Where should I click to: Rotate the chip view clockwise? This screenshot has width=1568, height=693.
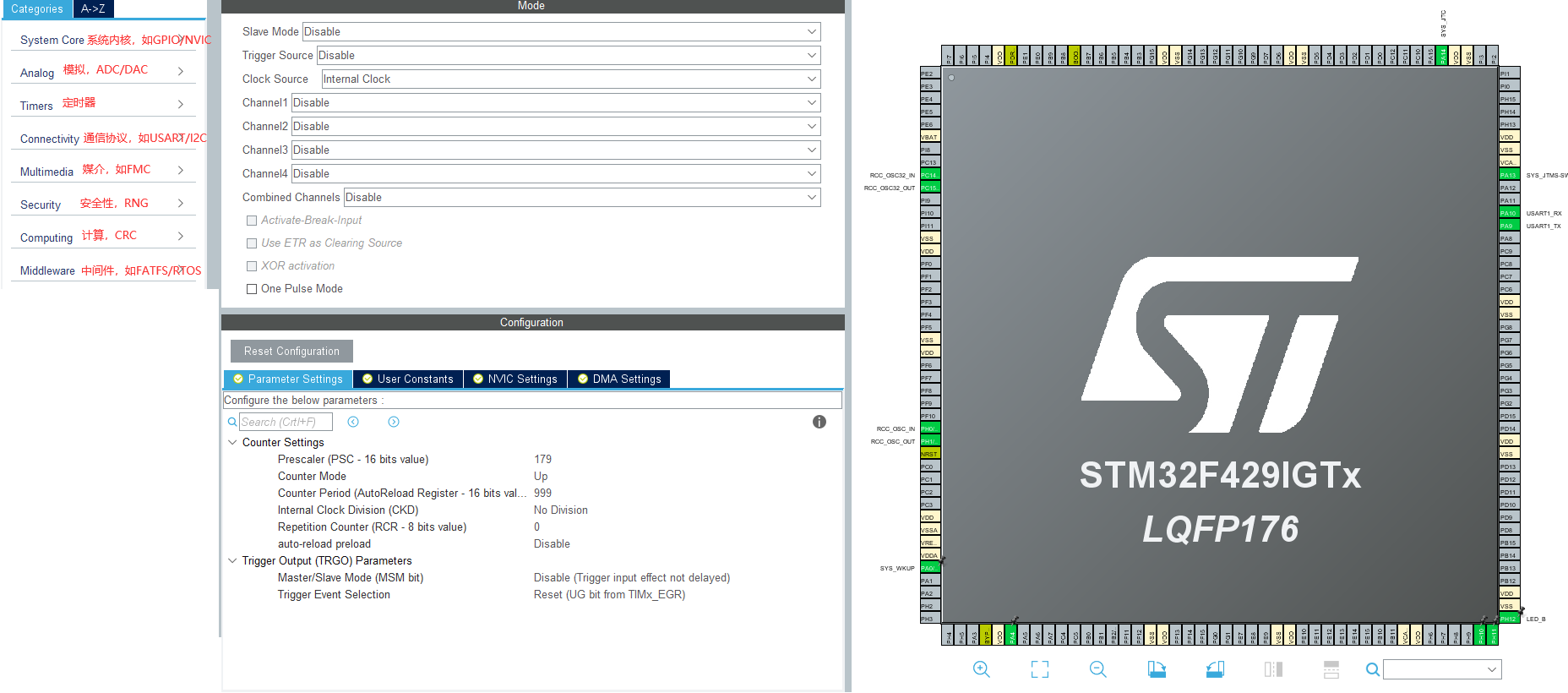tap(1157, 669)
